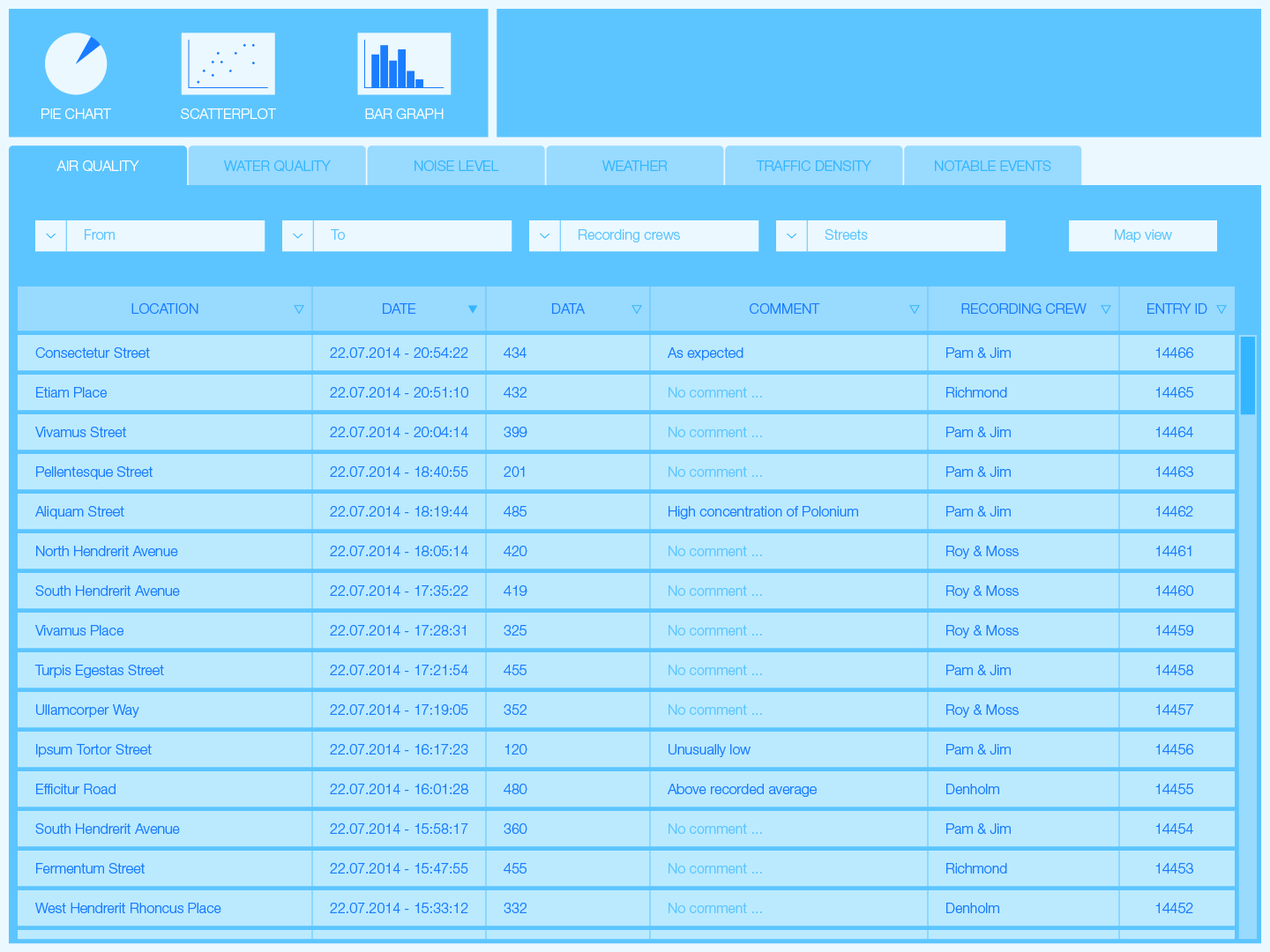Click the 'Unusually low' comment
Screen dimensions: 1270x952
tap(709, 750)
